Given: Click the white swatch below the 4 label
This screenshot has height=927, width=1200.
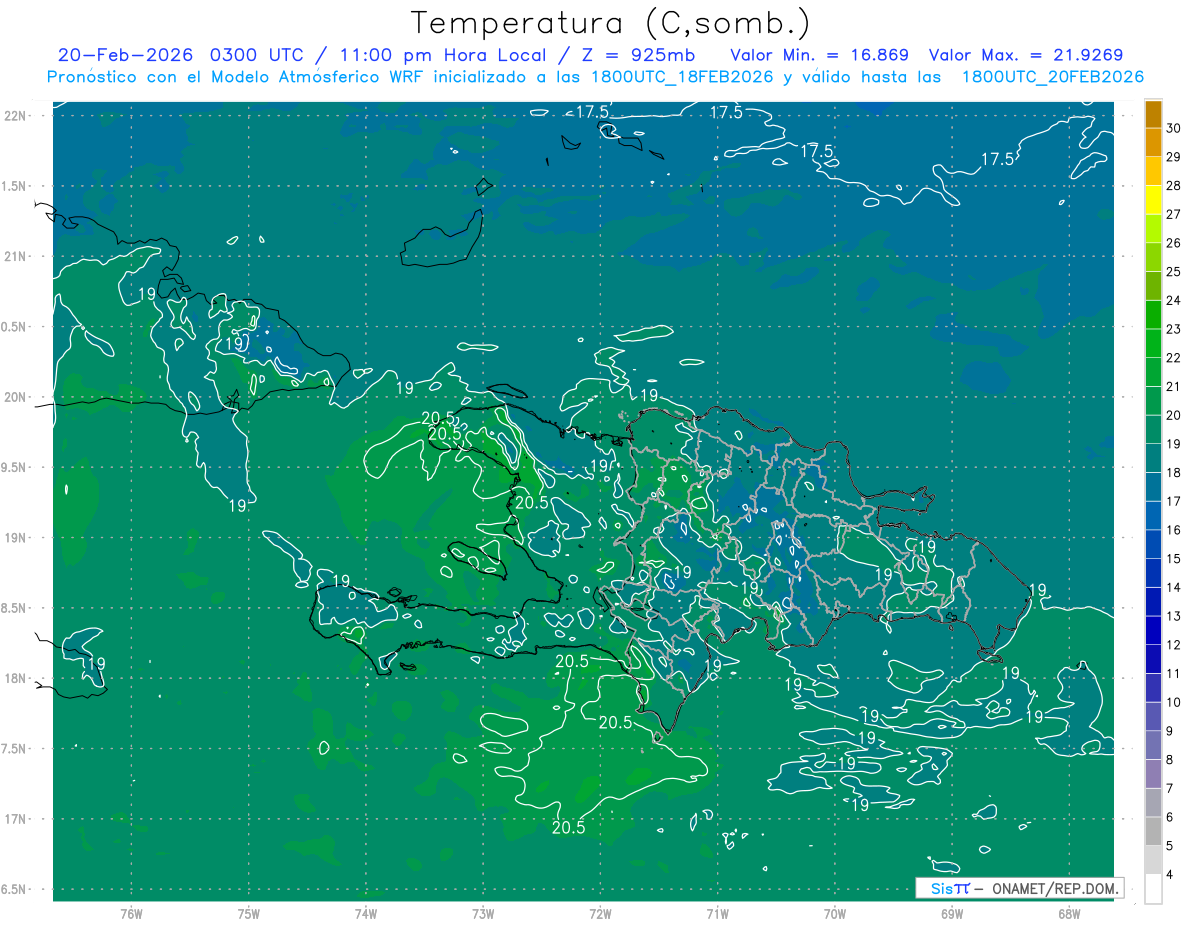Looking at the screenshot, I should [1153, 889].
